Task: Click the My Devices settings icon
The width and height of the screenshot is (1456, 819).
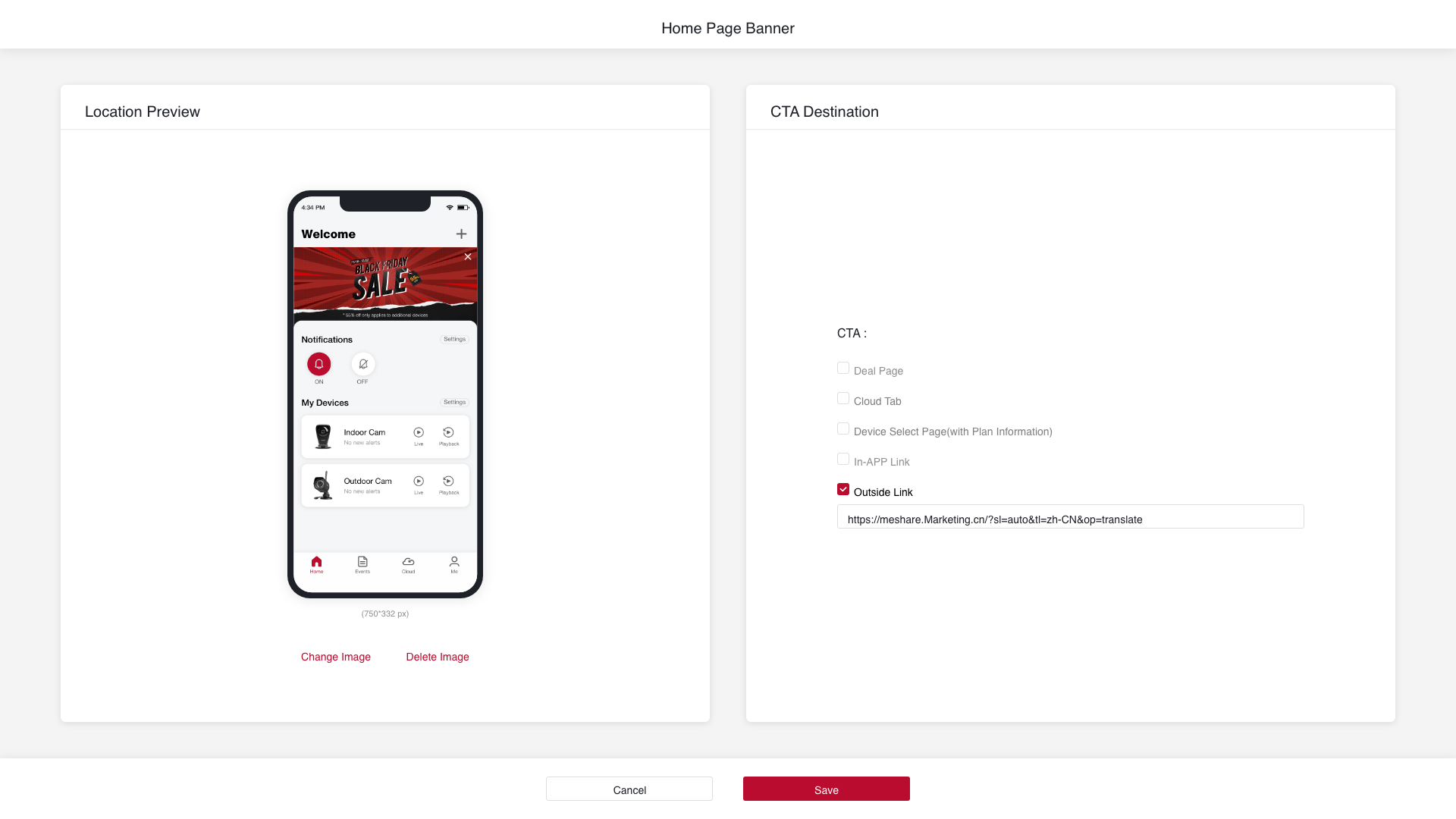Action: (455, 402)
